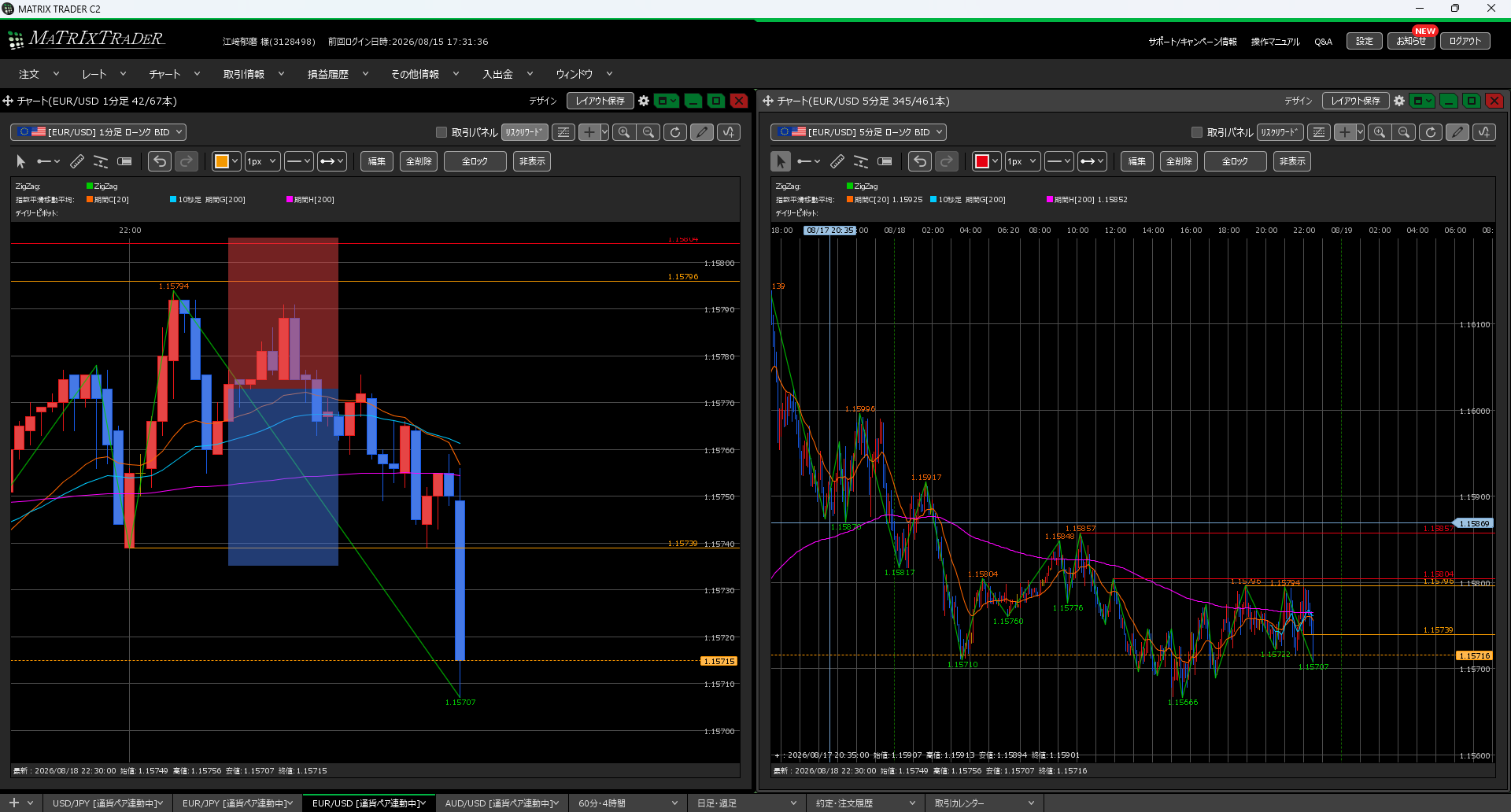1511x812 pixels.
Task: Open gear settings of the 5分足 chart window
Action: coord(1399,101)
